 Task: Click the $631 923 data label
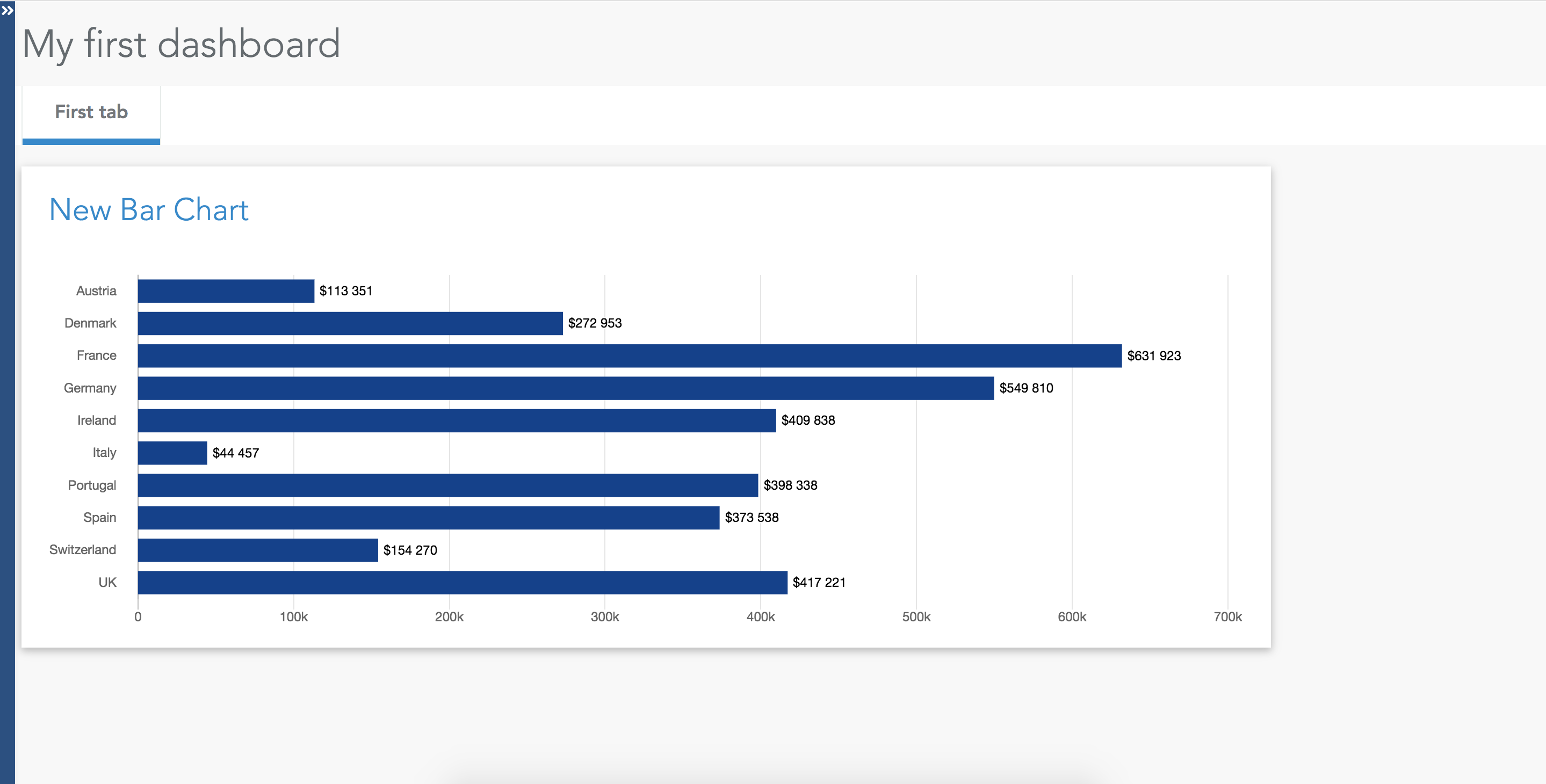pyautogui.click(x=1154, y=355)
